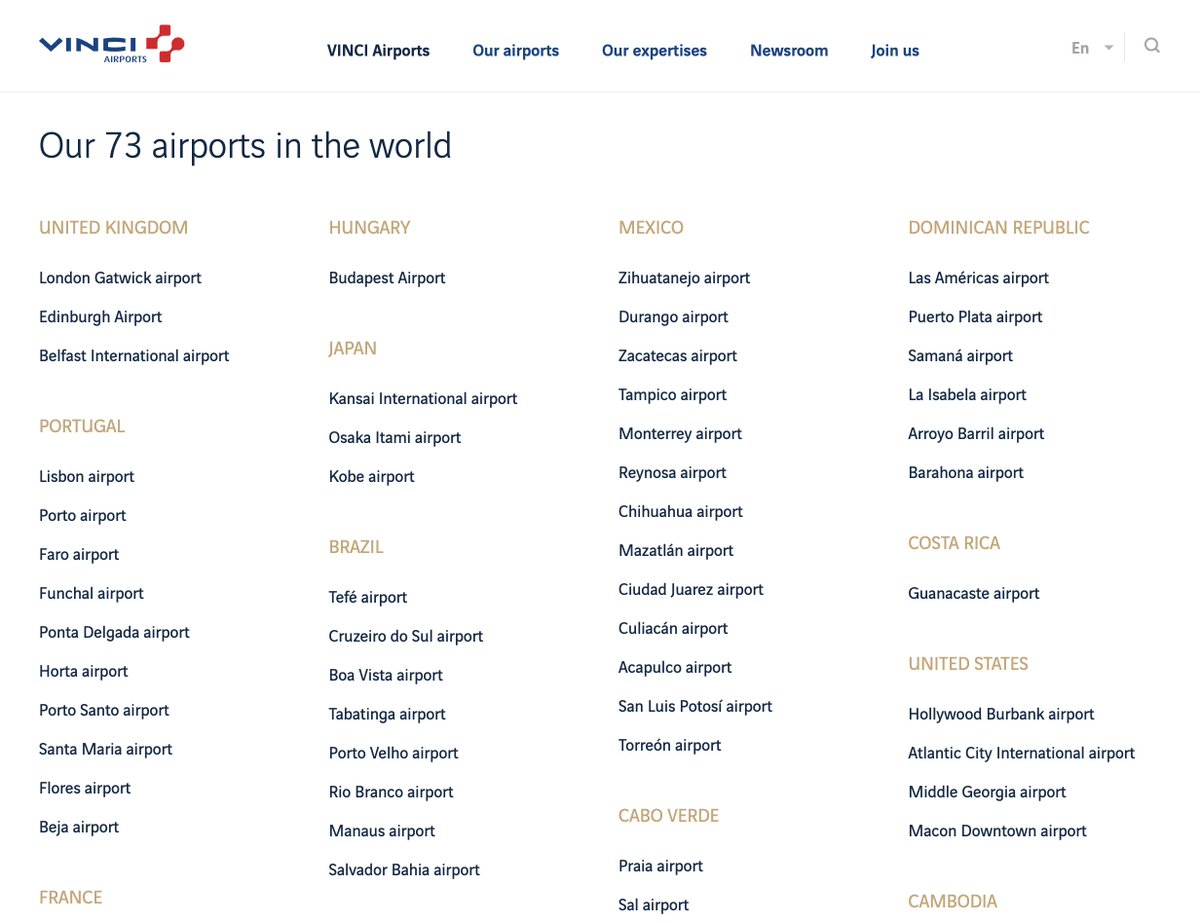This screenshot has height=923, width=1200.
Task: Visit Tefé airport page
Action: click(368, 598)
